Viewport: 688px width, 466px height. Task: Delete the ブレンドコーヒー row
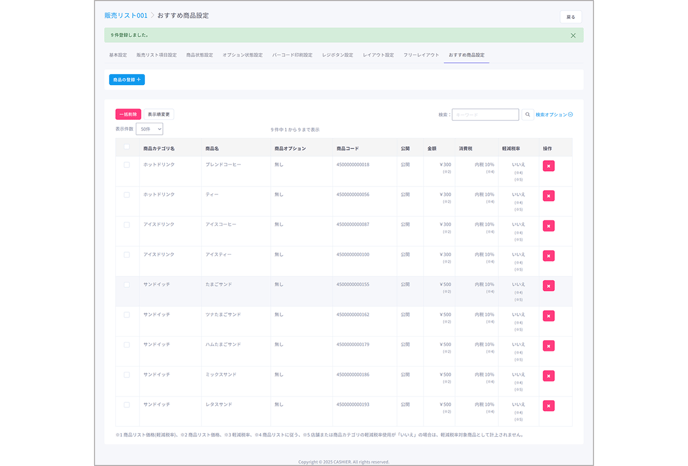tap(548, 166)
